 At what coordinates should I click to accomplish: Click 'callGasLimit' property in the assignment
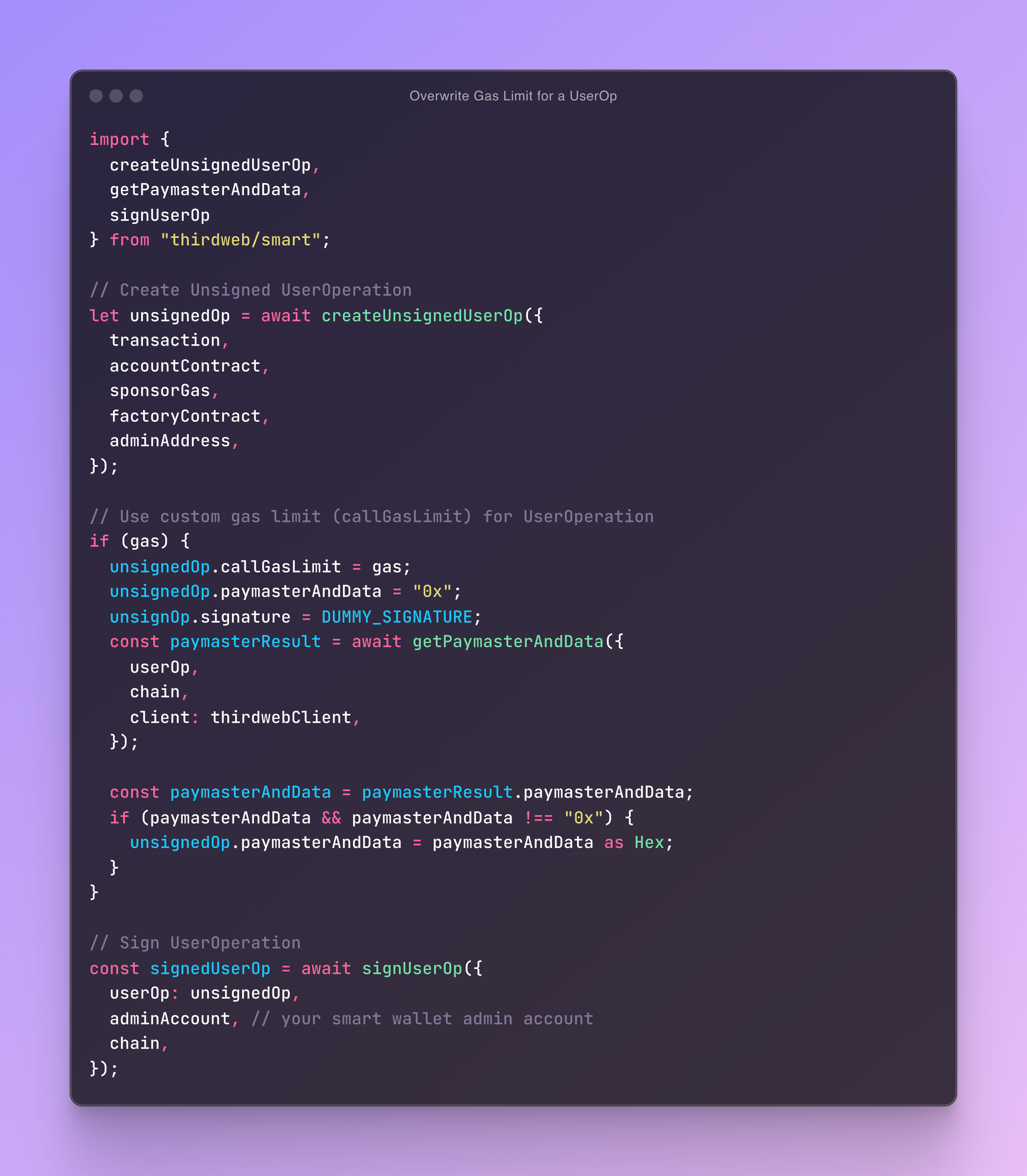[x=281, y=567]
